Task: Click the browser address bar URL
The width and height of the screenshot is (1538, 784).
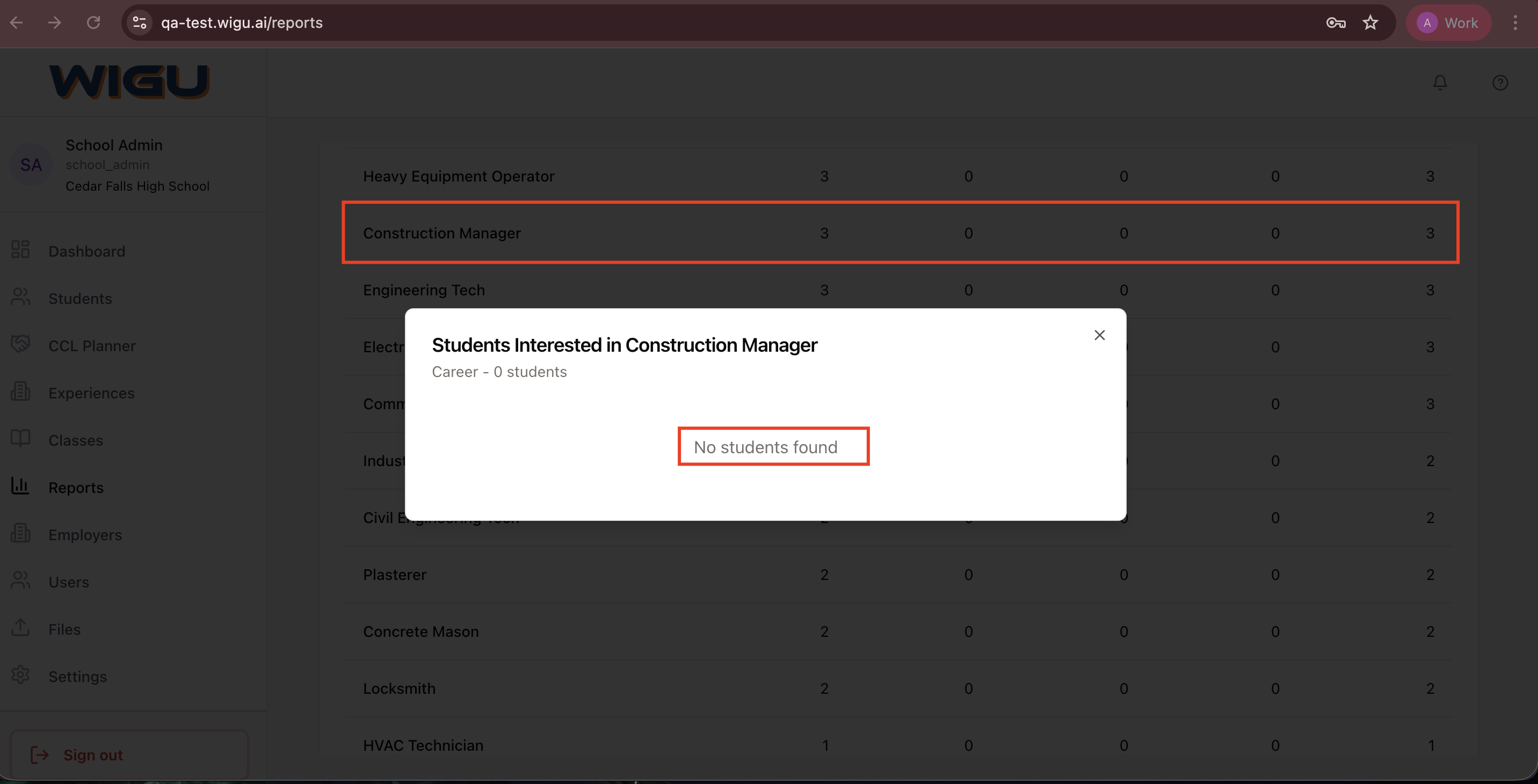Action: (x=242, y=23)
